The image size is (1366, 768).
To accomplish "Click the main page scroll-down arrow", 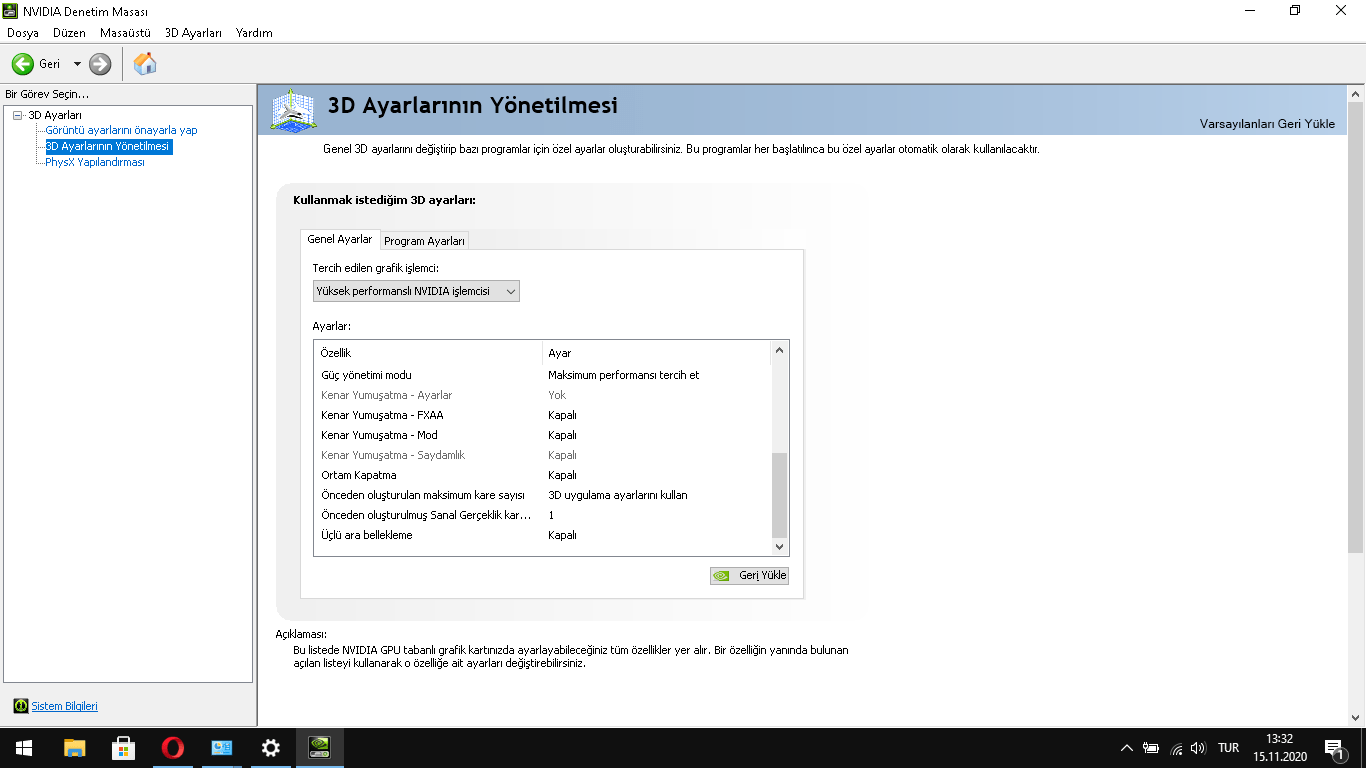I will coord(1356,717).
